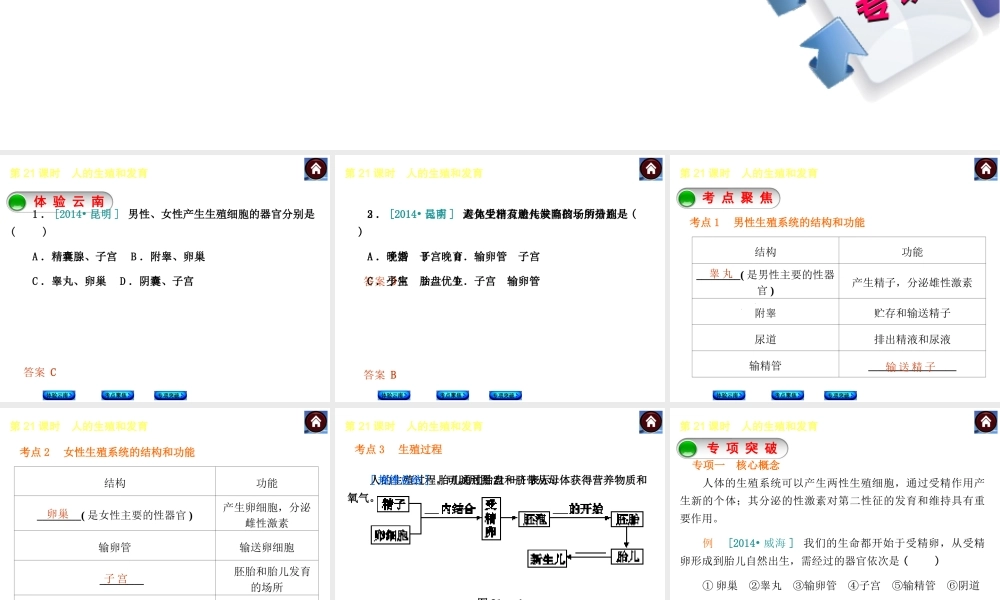This screenshot has height=600, width=1000.
Task: Choose option A. 精囊腺、子宫
Action: pos(74,256)
